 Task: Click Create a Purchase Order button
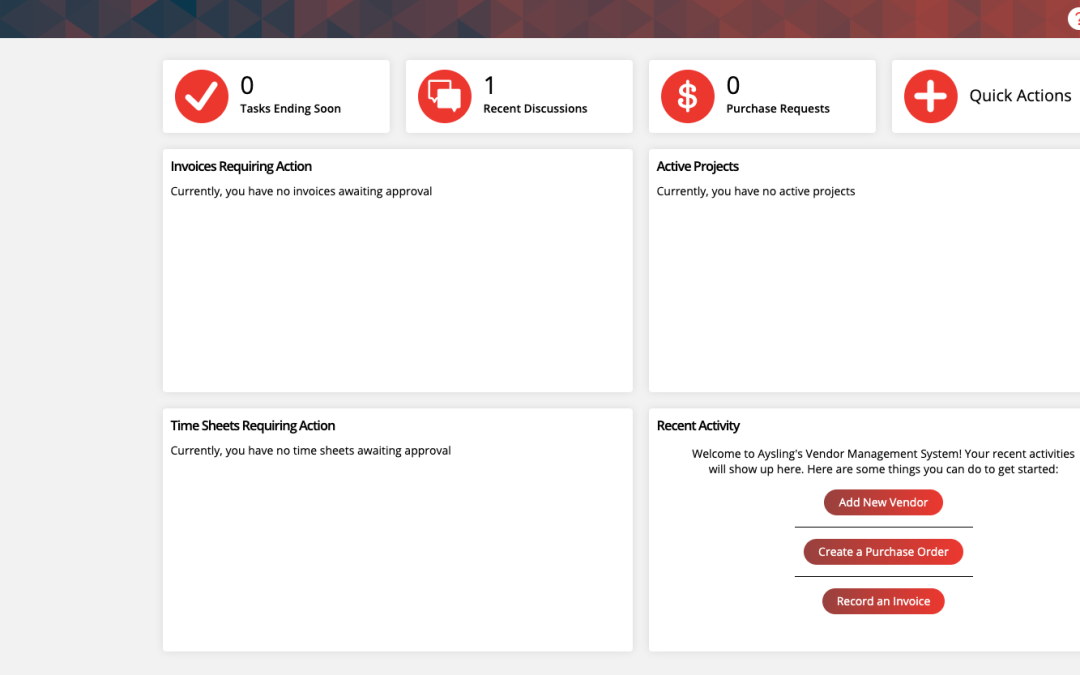[883, 552]
